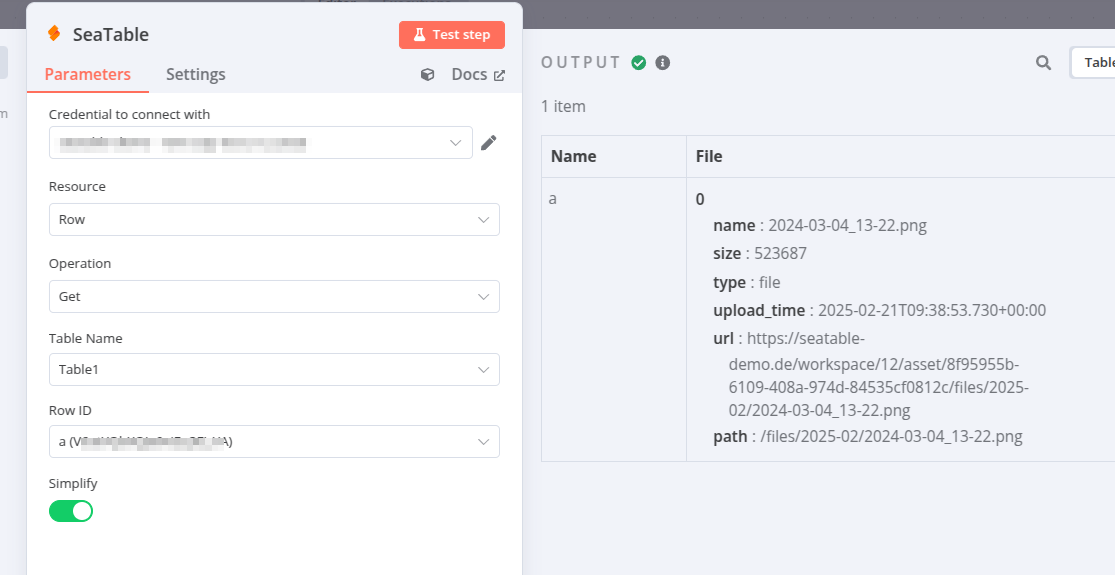
Task: Click the file name 2024-03-04_13-22.png value
Action: point(848,225)
